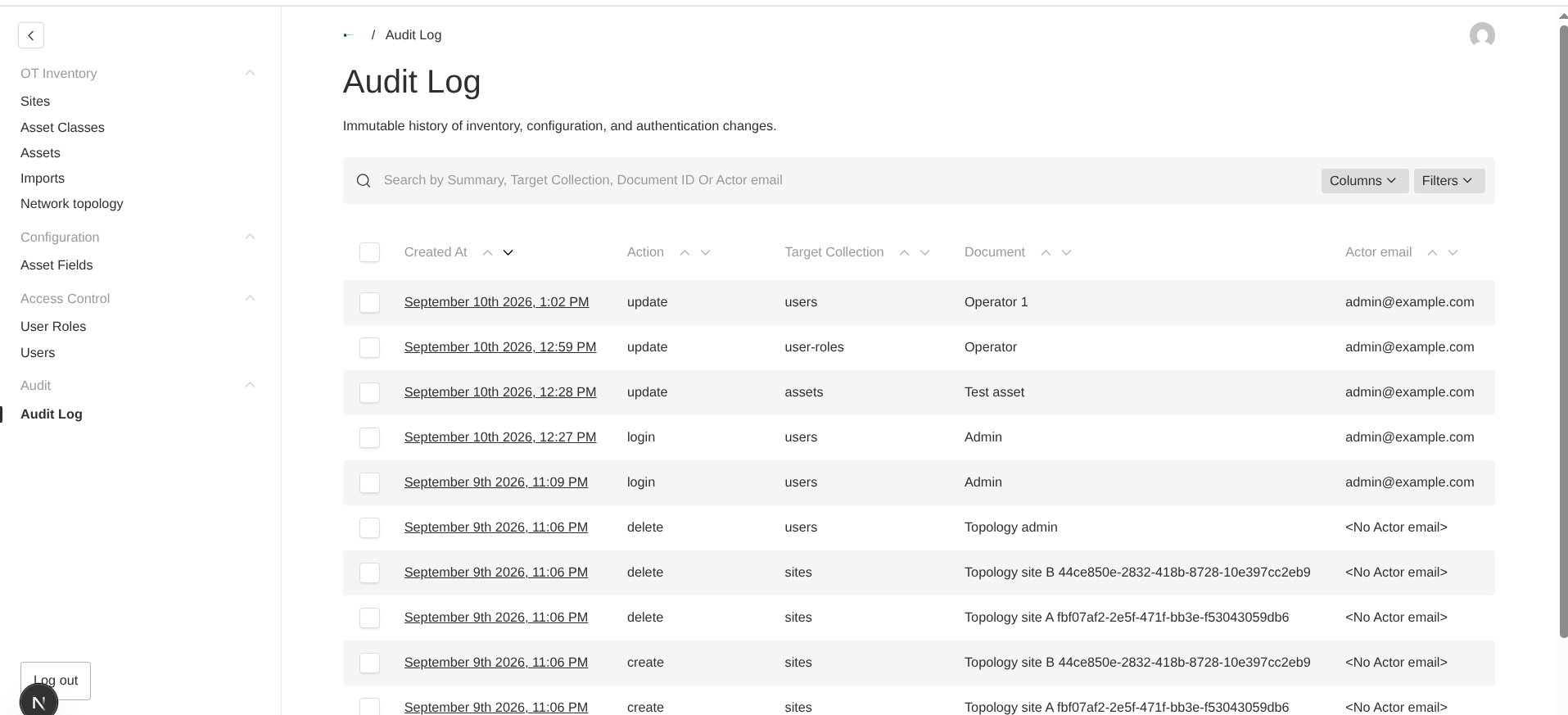The width and height of the screenshot is (1568, 715).
Task: Go to Sites in the sidebar
Action: (x=35, y=102)
